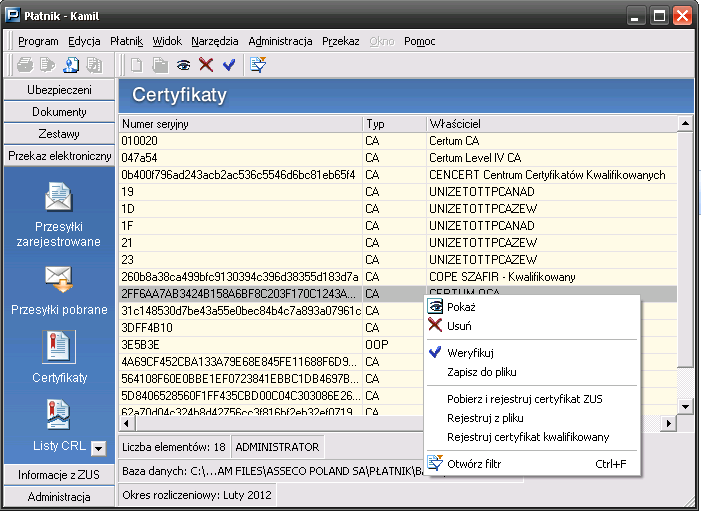The height and width of the screenshot is (512, 701).
Task: Open Przesyłki pobrane envelope icon
Action: pyautogui.click(x=59, y=279)
